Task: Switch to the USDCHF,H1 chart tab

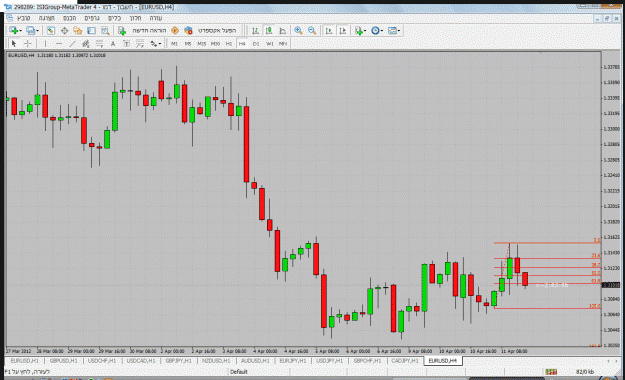Action: 102,361
